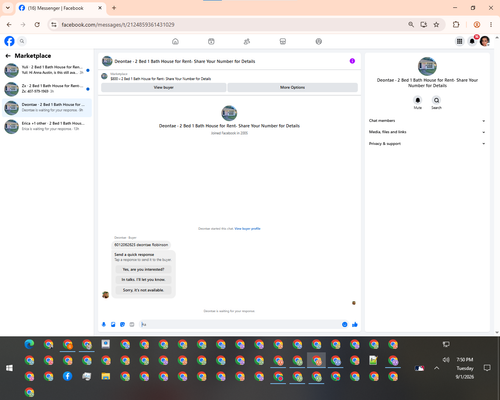Open File Explorer from the taskbar
500x400 pixels.
pos(106,376)
